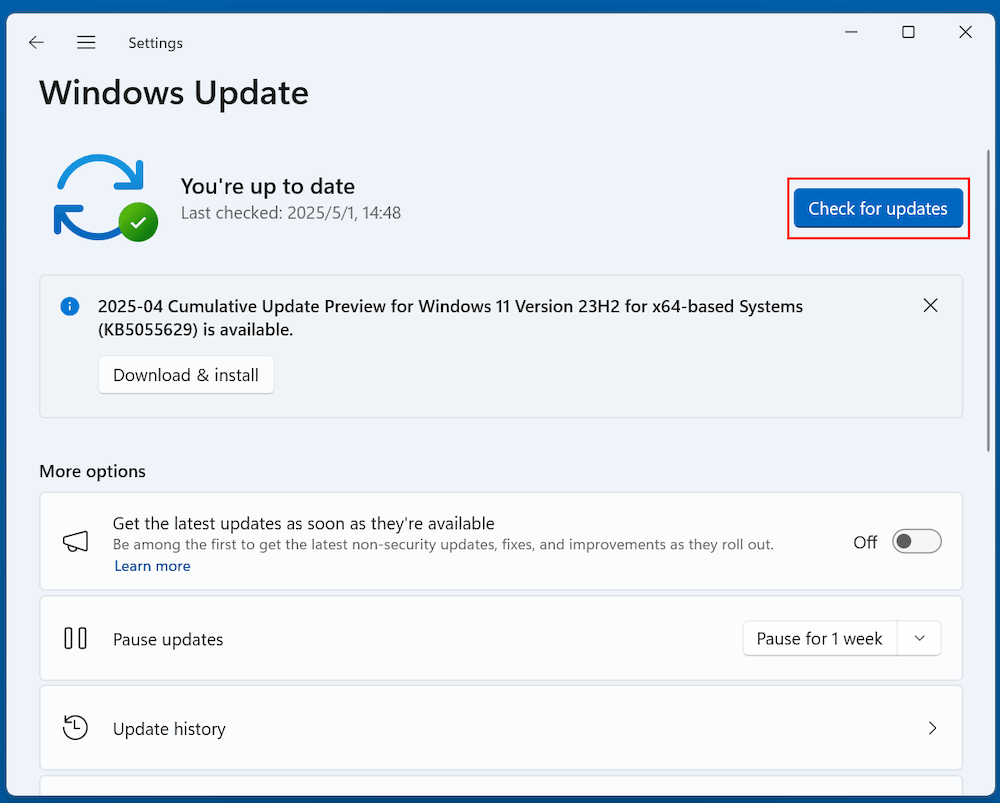
Task: Click the "More options" section heading
Action: [92, 471]
